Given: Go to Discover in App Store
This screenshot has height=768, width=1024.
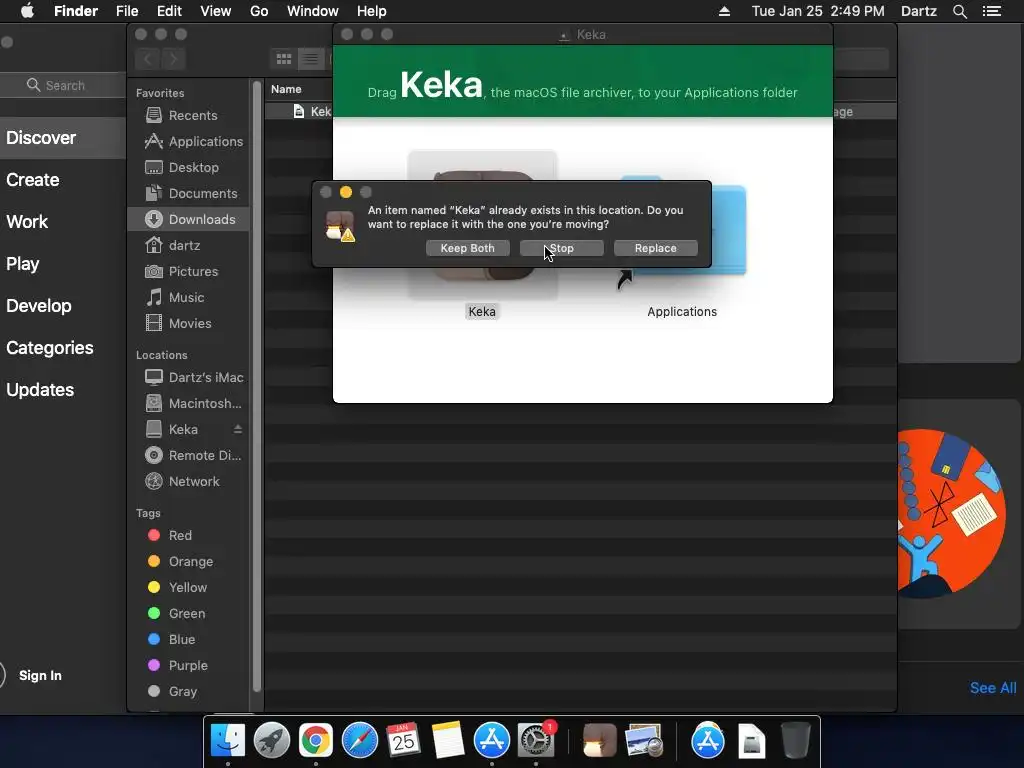Looking at the screenshot, I should [x=41, y=138].
